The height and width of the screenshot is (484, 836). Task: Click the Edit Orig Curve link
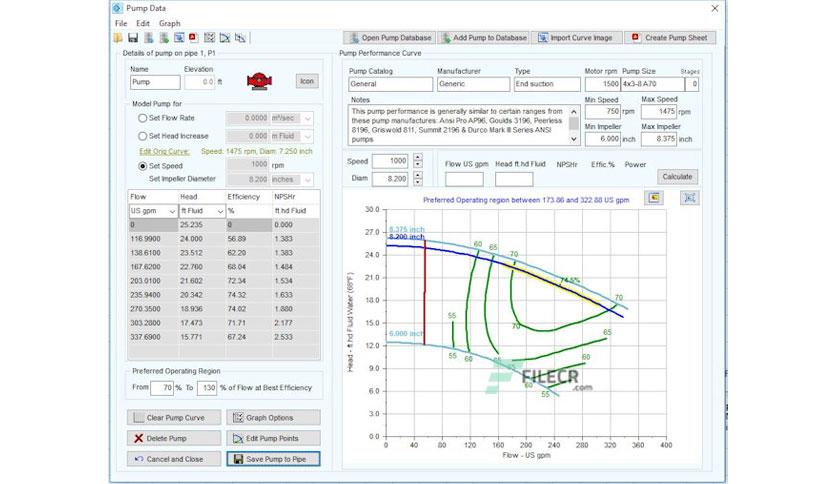pyautogui.click(x=164, y=151)
